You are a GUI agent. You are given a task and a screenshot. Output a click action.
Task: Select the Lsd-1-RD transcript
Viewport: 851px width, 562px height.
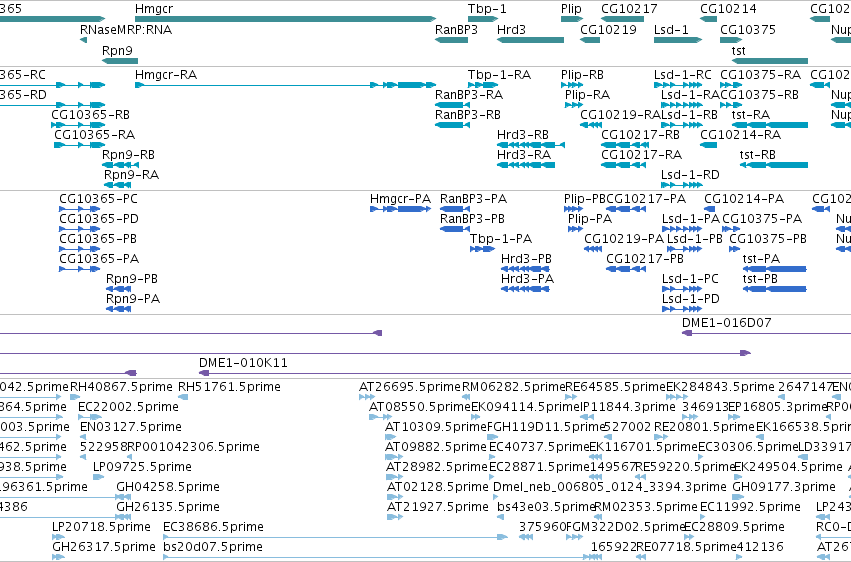tap(682, 185)
